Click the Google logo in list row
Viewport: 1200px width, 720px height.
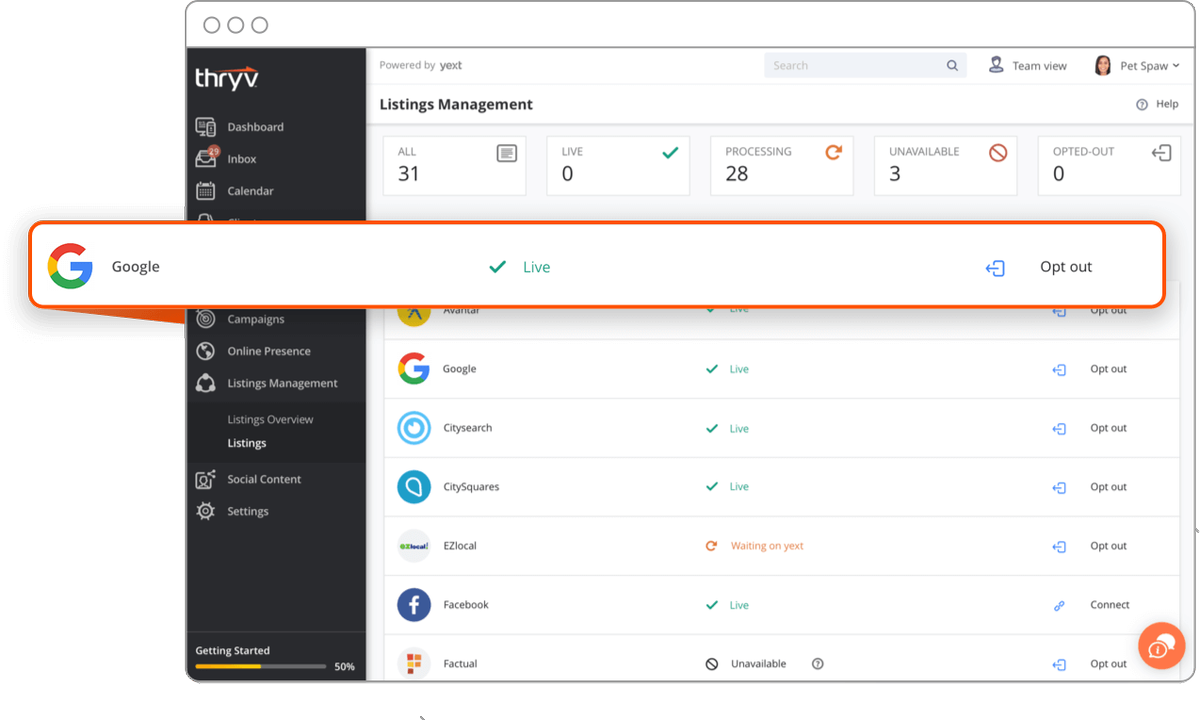pos(414,369)
